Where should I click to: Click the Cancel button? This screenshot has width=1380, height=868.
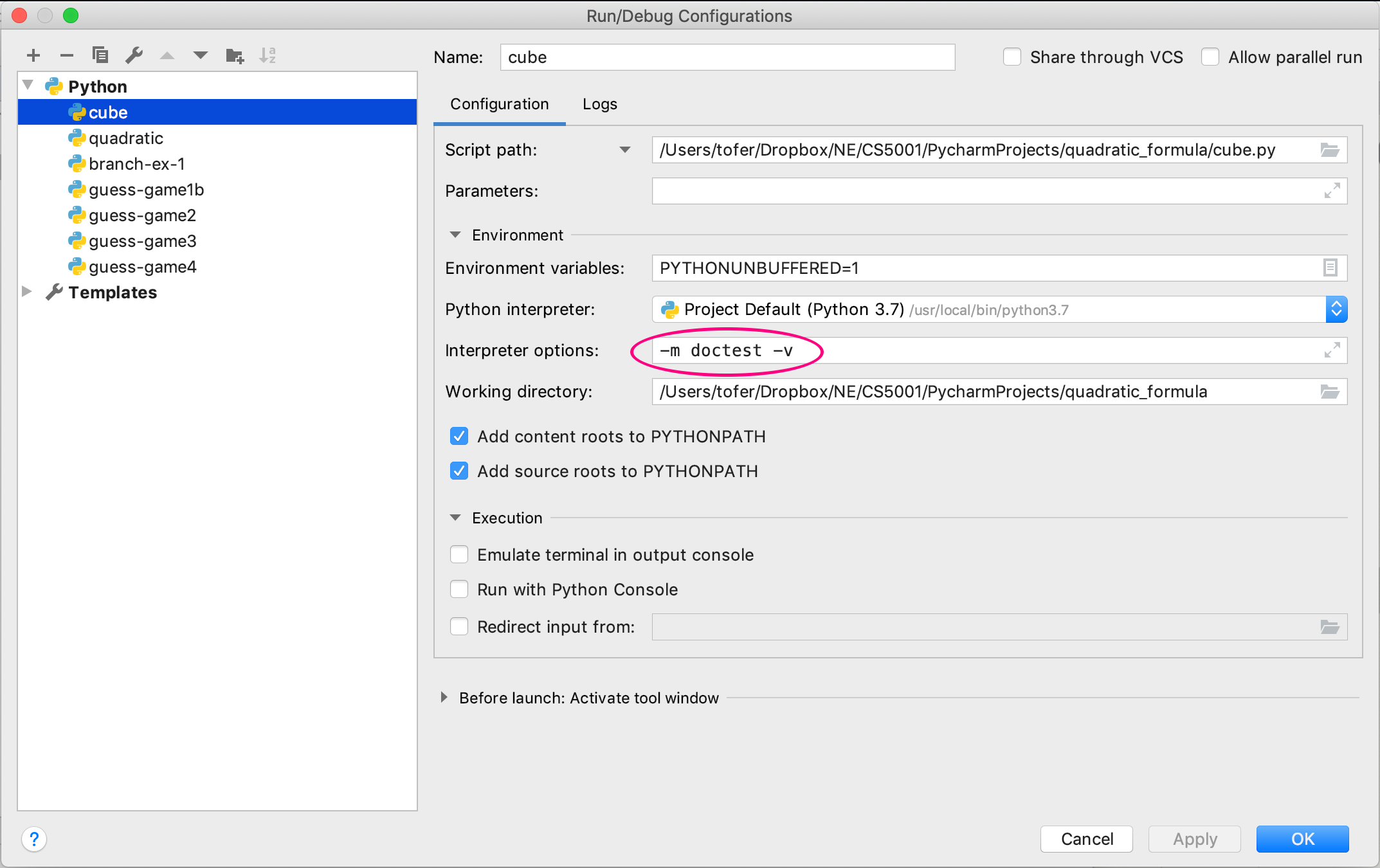(1086, 839)
